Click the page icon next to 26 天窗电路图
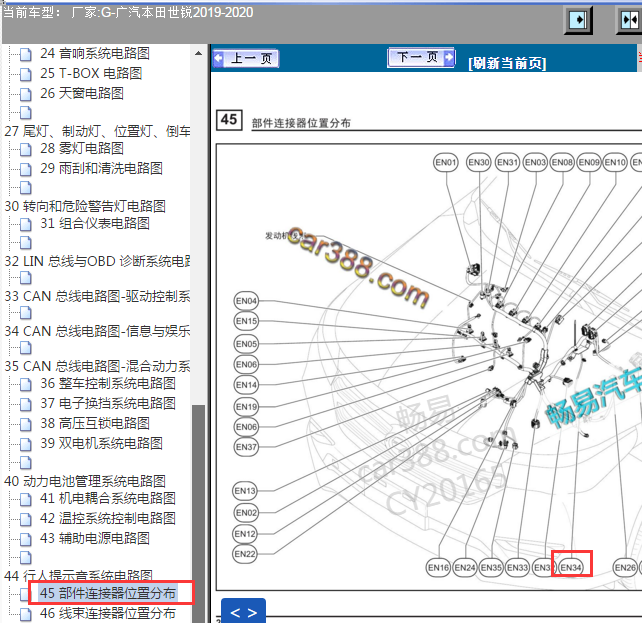The image size is (642, 623). click(25, 94)
